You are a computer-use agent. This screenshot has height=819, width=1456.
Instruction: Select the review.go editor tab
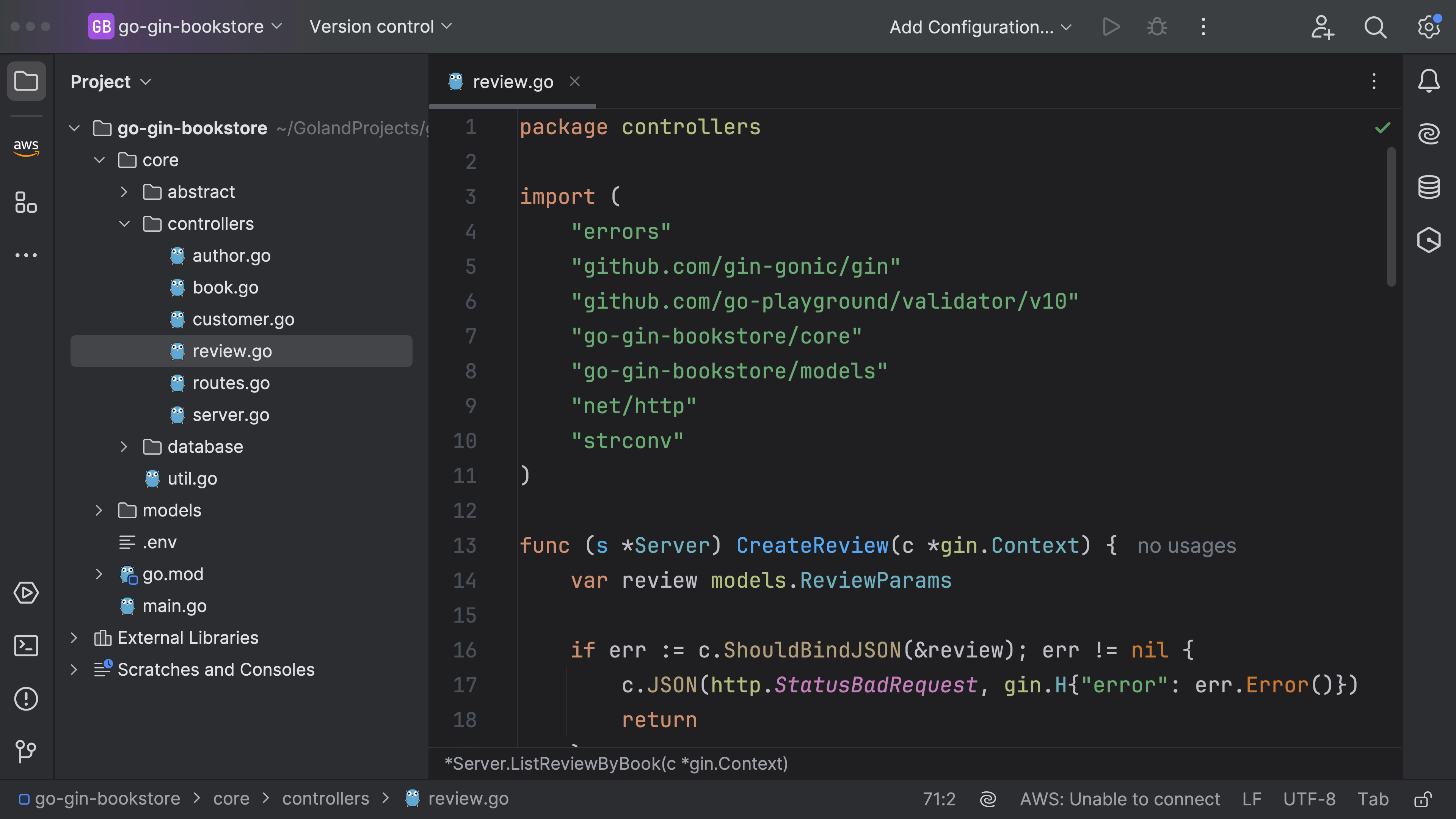pyautogui.click(x=512, y=82)
